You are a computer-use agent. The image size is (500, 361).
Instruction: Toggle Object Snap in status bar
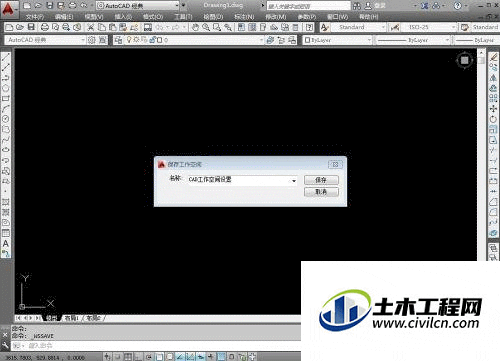tap(159, 357)
